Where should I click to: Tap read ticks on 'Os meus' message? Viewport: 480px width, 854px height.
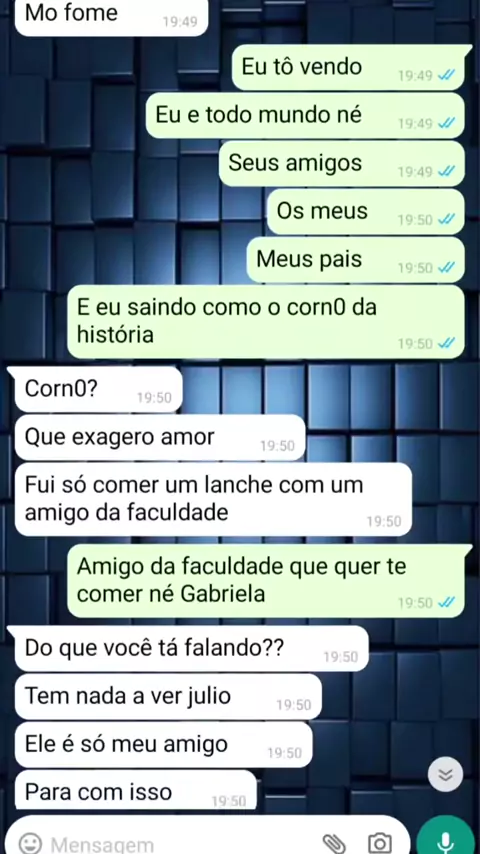point(446,220)
